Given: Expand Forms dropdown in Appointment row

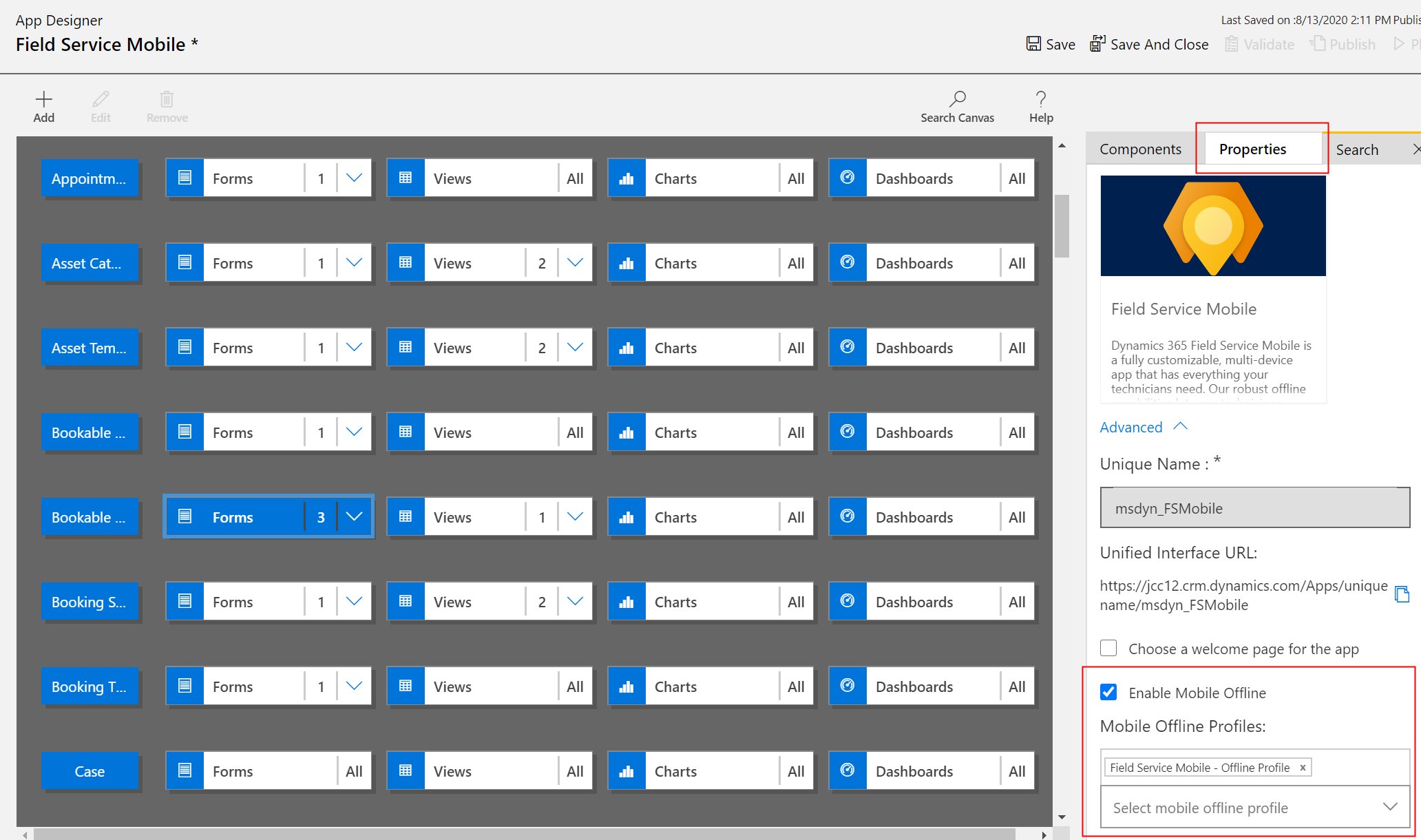Looking at the screenshot, I should click(354, 178).
